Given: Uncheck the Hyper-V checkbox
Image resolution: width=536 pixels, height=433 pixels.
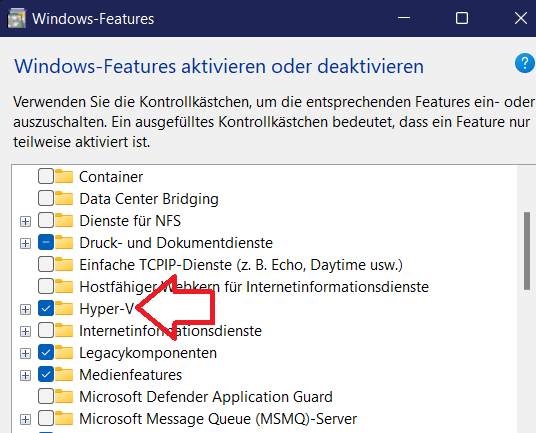Looking at the screenshot, I should (46, 309).
